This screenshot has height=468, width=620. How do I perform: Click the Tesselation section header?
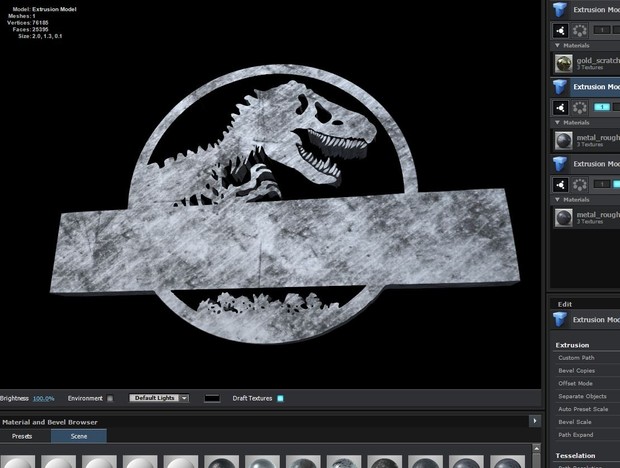tap(575, 456)
